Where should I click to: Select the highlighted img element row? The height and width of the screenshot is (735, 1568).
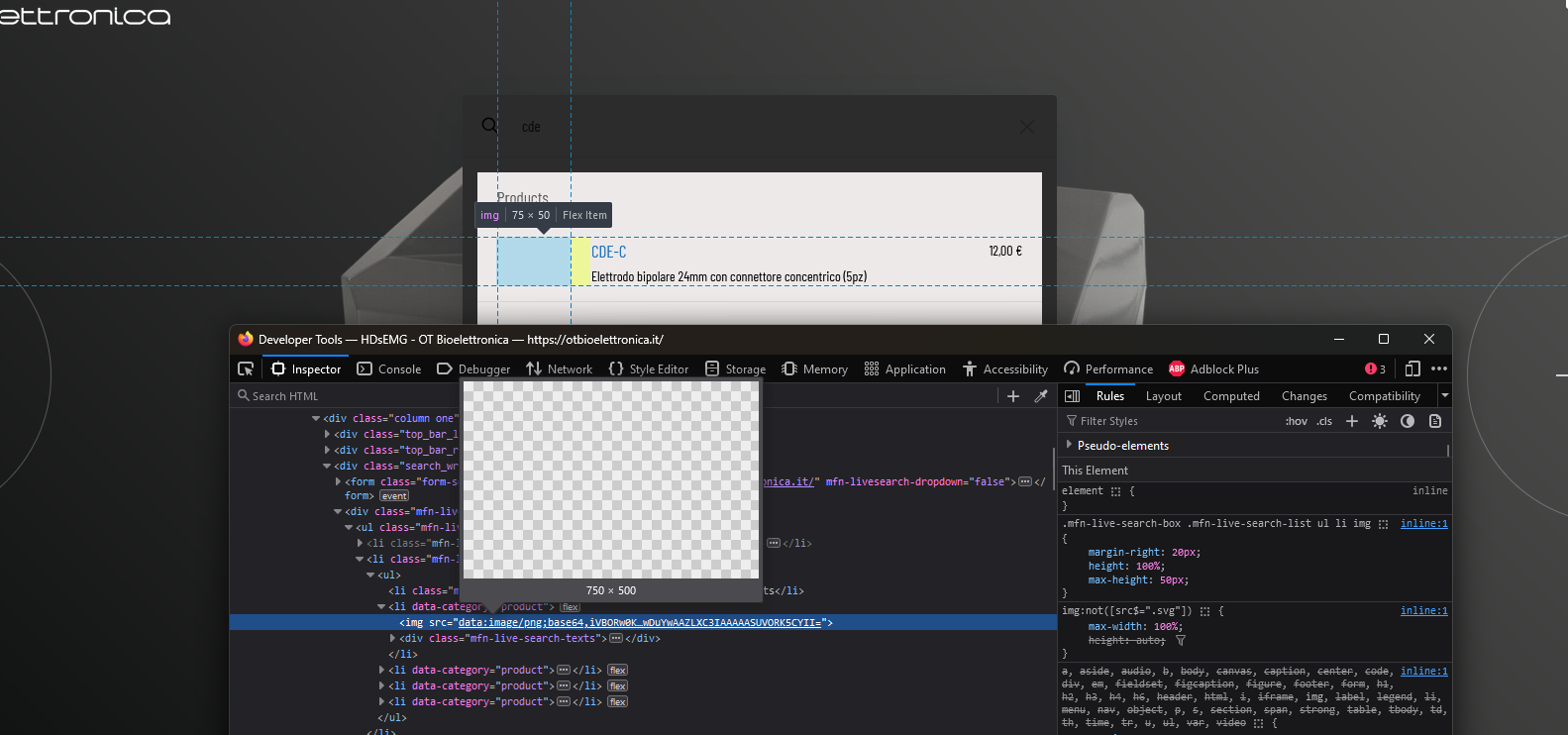643,623
